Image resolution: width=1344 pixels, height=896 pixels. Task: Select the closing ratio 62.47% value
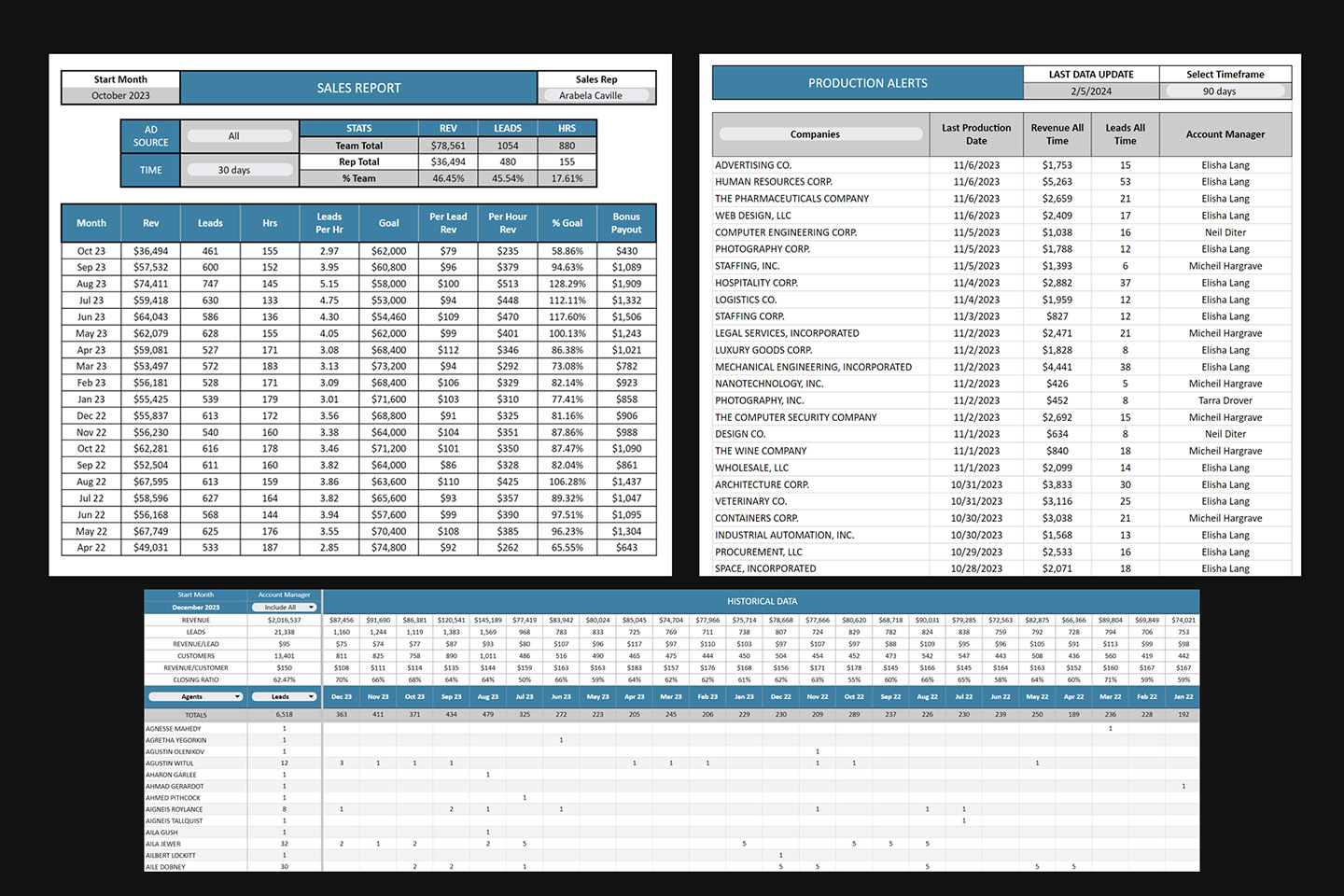click(x=284, y=679)
